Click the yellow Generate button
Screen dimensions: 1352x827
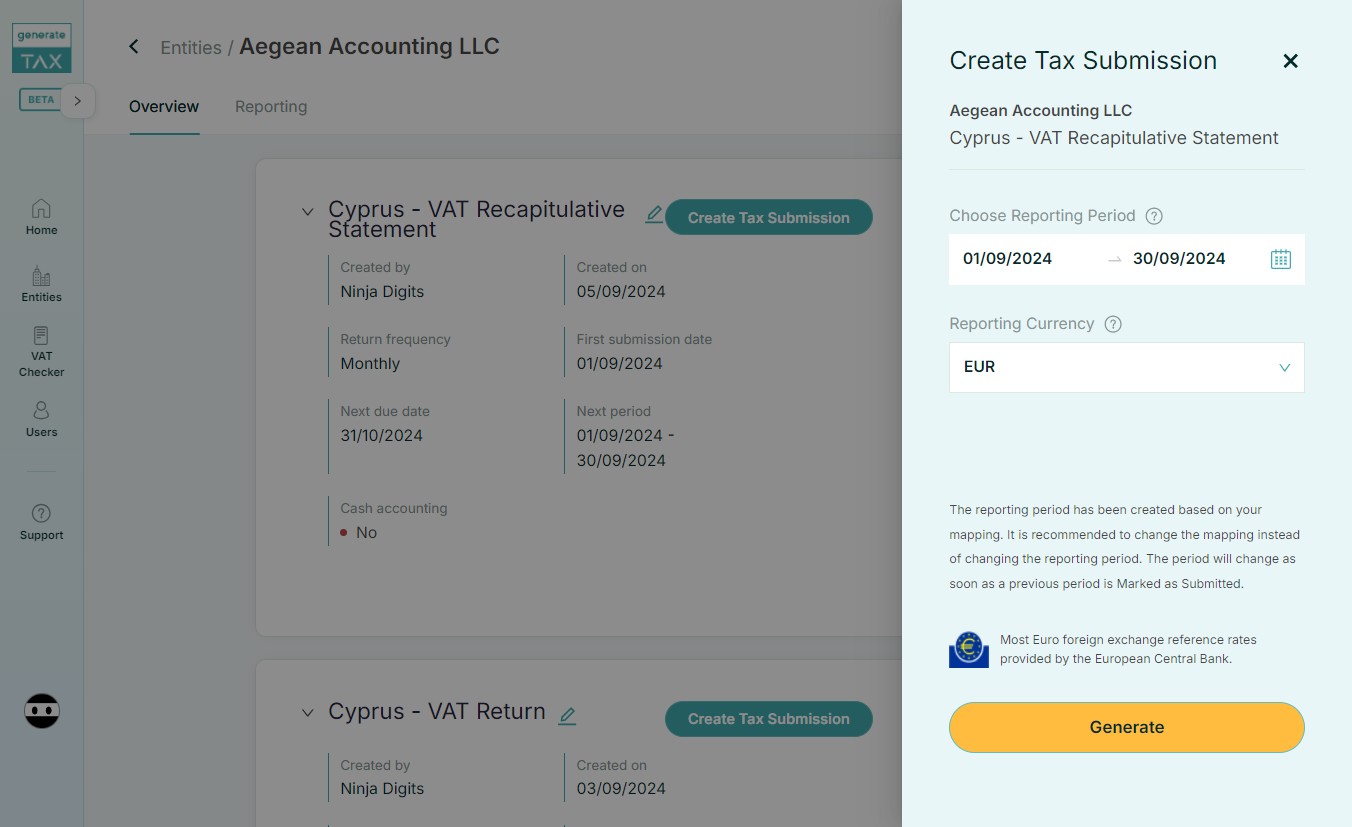pyautogui.click(x=1127, y=727)
